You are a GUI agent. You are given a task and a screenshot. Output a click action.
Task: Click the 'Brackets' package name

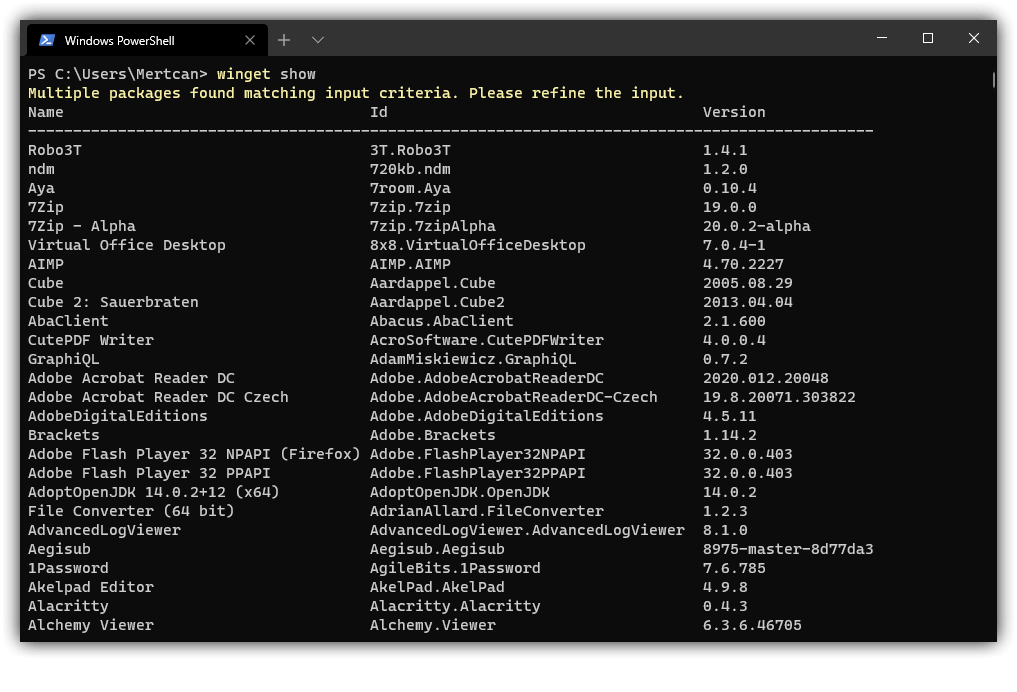[64, 435]
